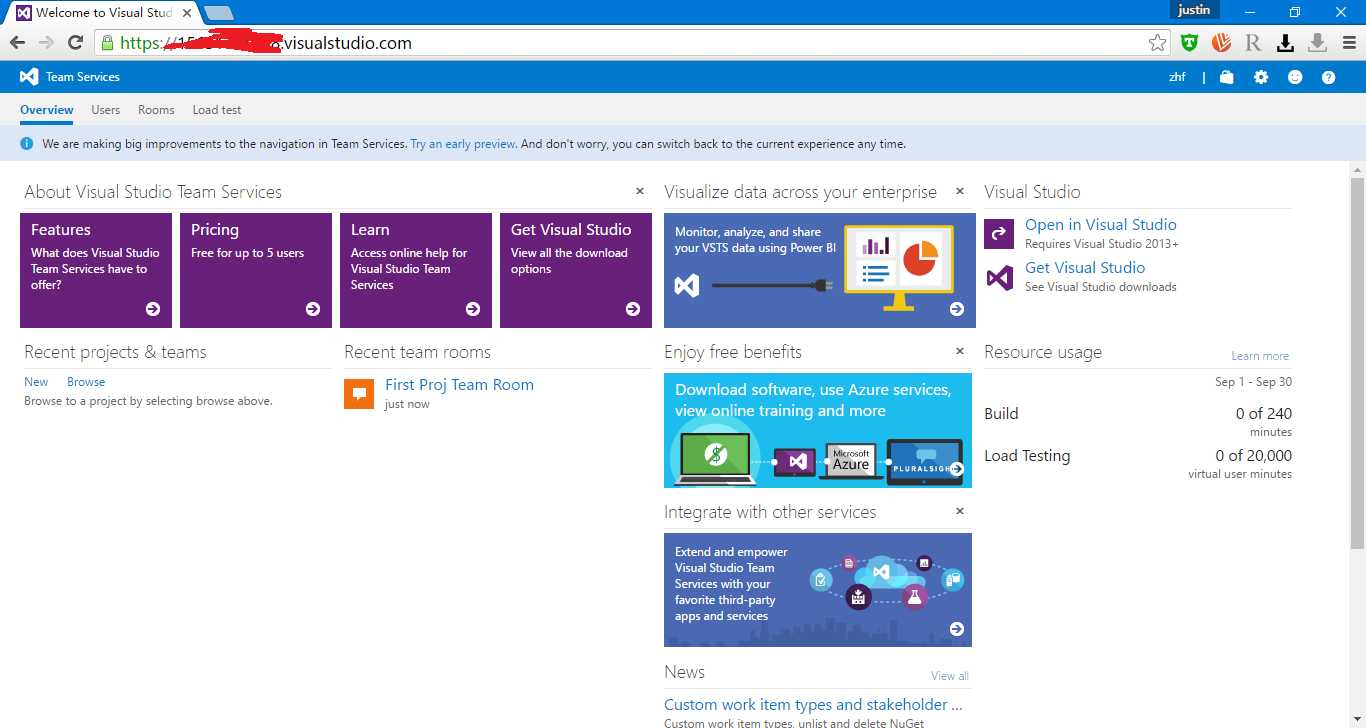This screenshot has height=728, width=1366.
Task: Click the smiley feedback icon
Action: (x=1295, y=77)
